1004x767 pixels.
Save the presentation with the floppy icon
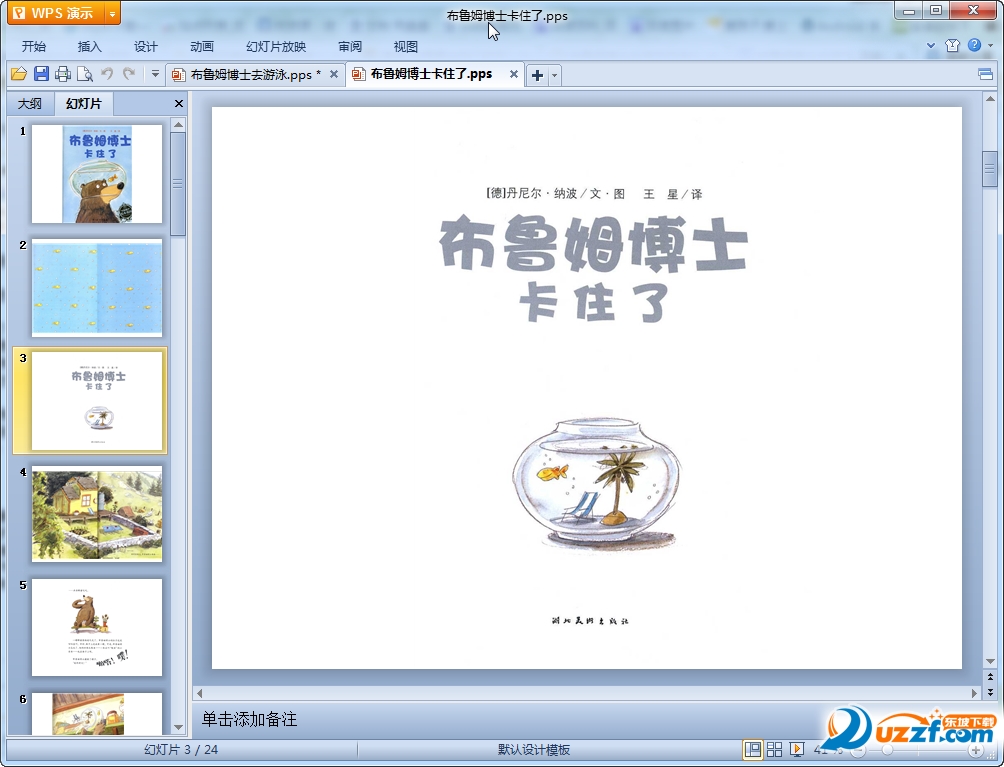point(41,74)
